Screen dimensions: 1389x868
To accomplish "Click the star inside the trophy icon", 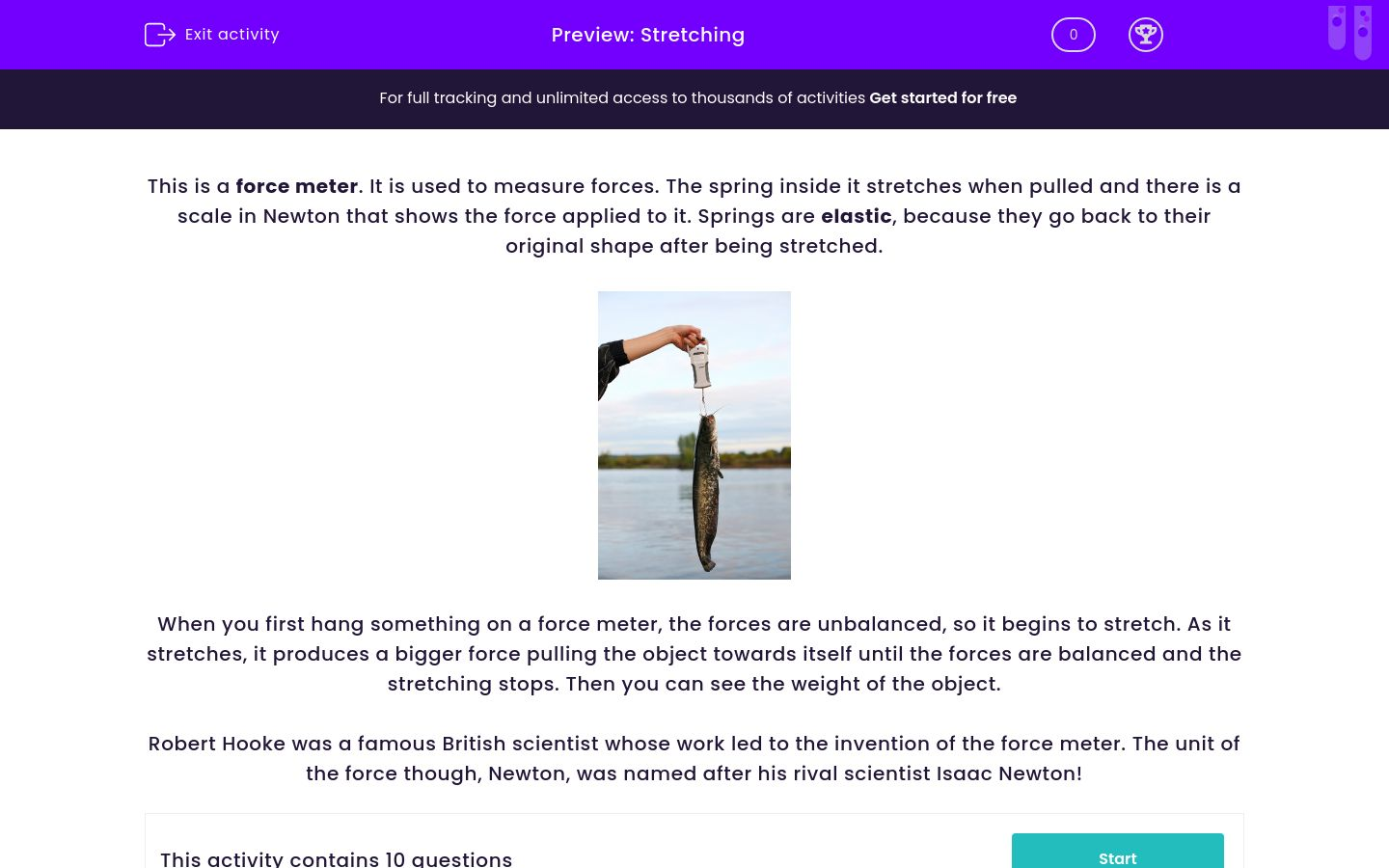I will tap(1146, 32).
